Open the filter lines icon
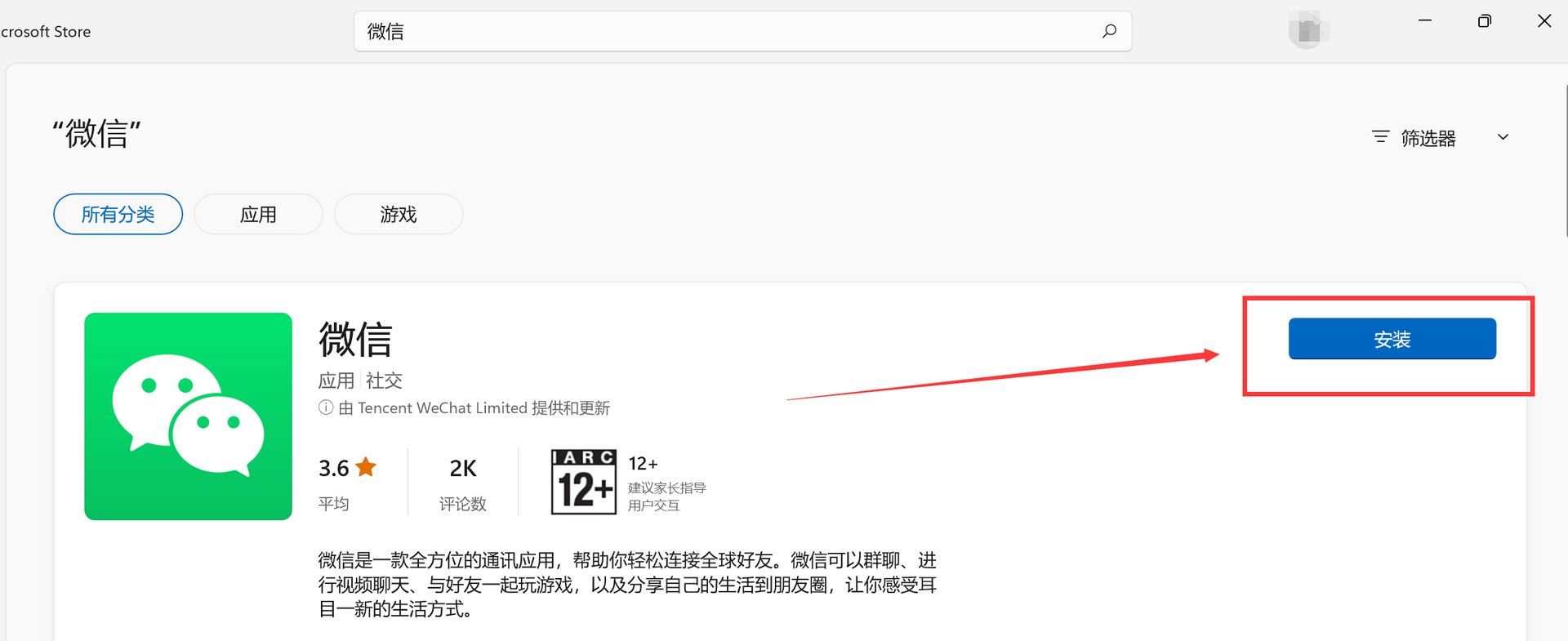The image size is (1568, 641). tap(1380, 137)
